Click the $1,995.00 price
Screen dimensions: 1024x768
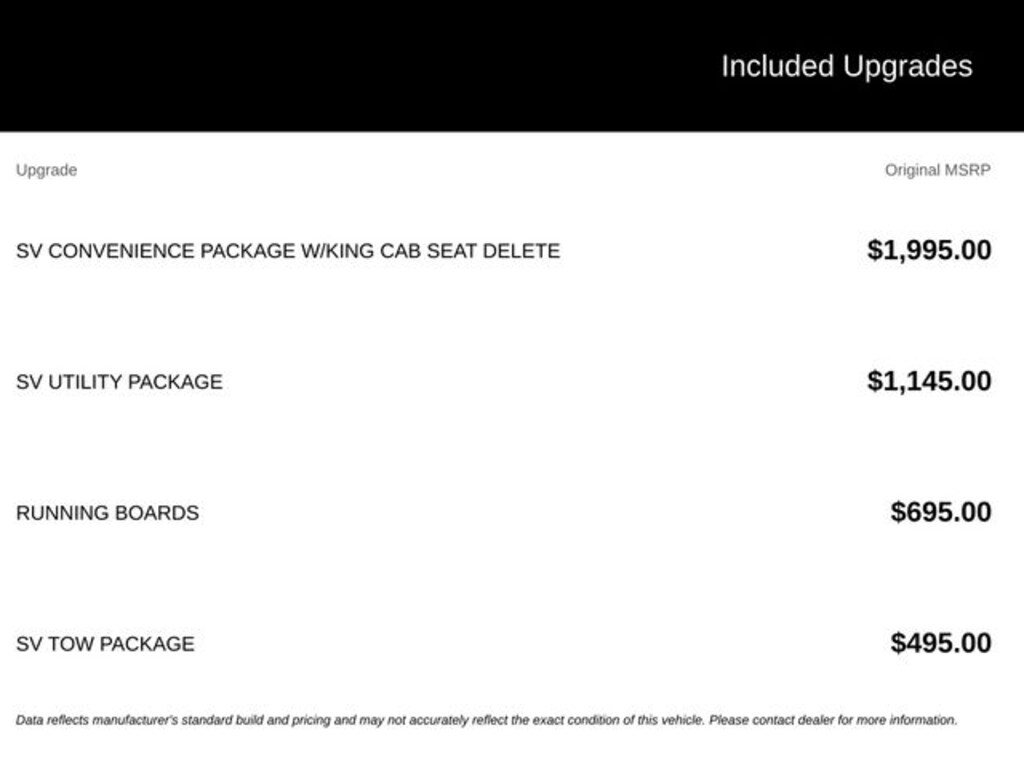click(x=929, y=250)
